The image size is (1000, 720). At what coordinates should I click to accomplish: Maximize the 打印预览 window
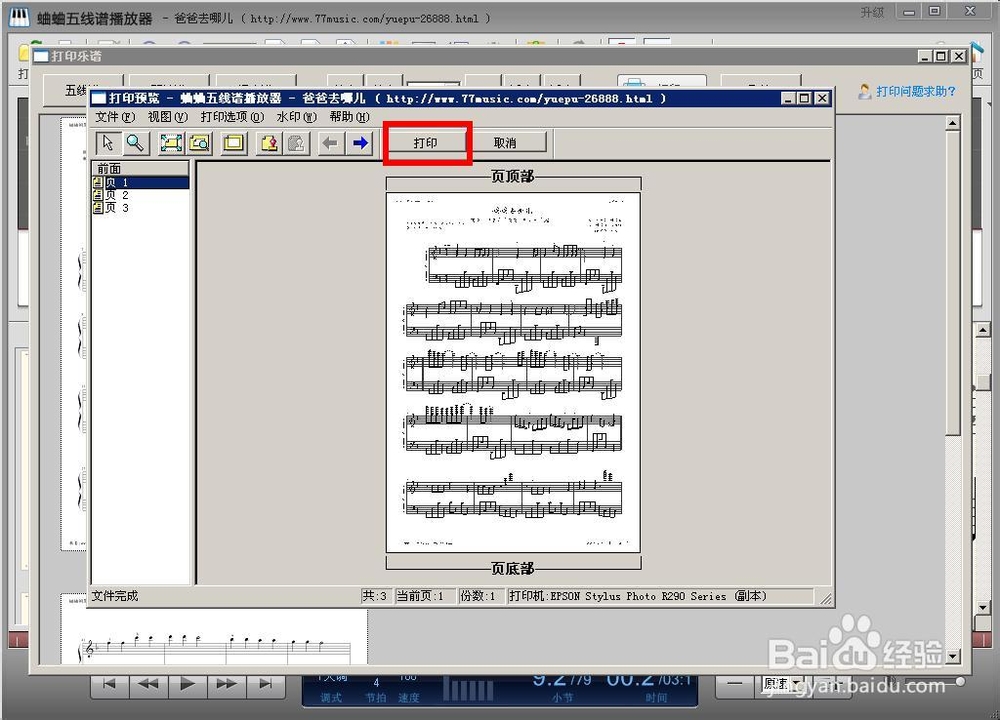[x=805, y=98]
